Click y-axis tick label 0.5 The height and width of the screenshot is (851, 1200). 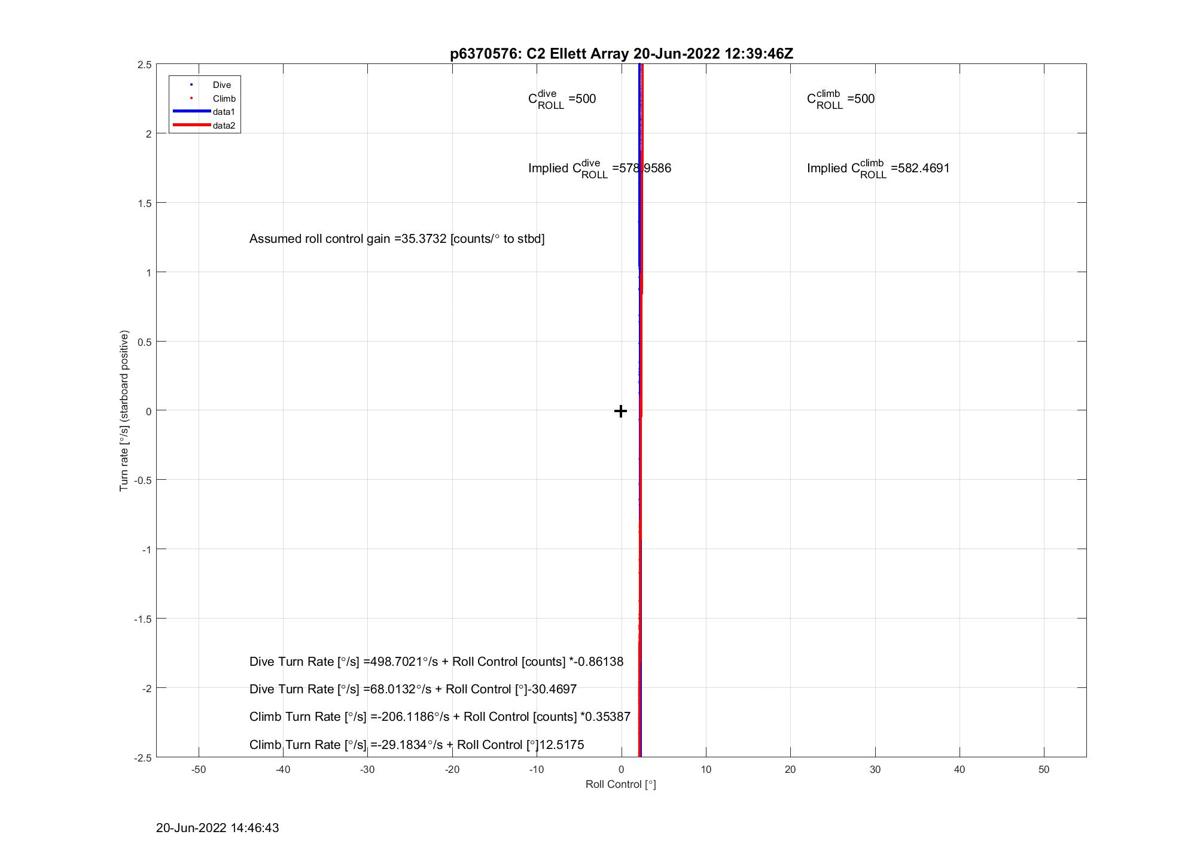coord(145,342)
